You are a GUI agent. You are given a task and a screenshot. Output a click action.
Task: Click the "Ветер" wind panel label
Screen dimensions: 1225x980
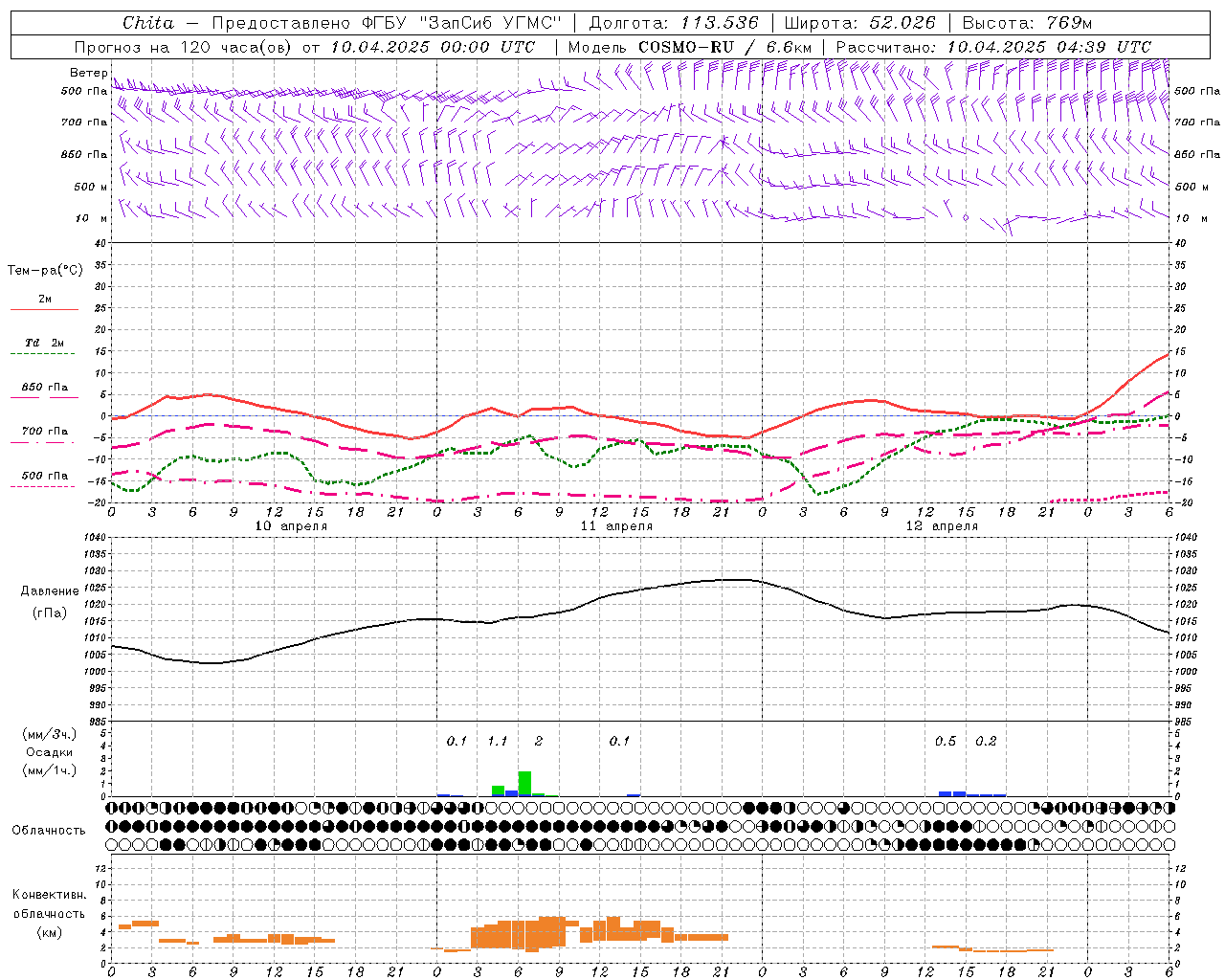click(88, 73)
